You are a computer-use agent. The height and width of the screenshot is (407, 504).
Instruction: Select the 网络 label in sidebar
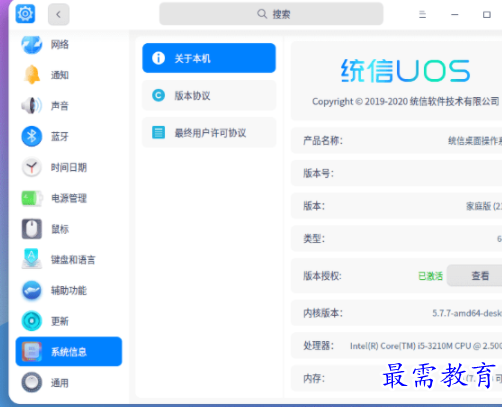60,44
